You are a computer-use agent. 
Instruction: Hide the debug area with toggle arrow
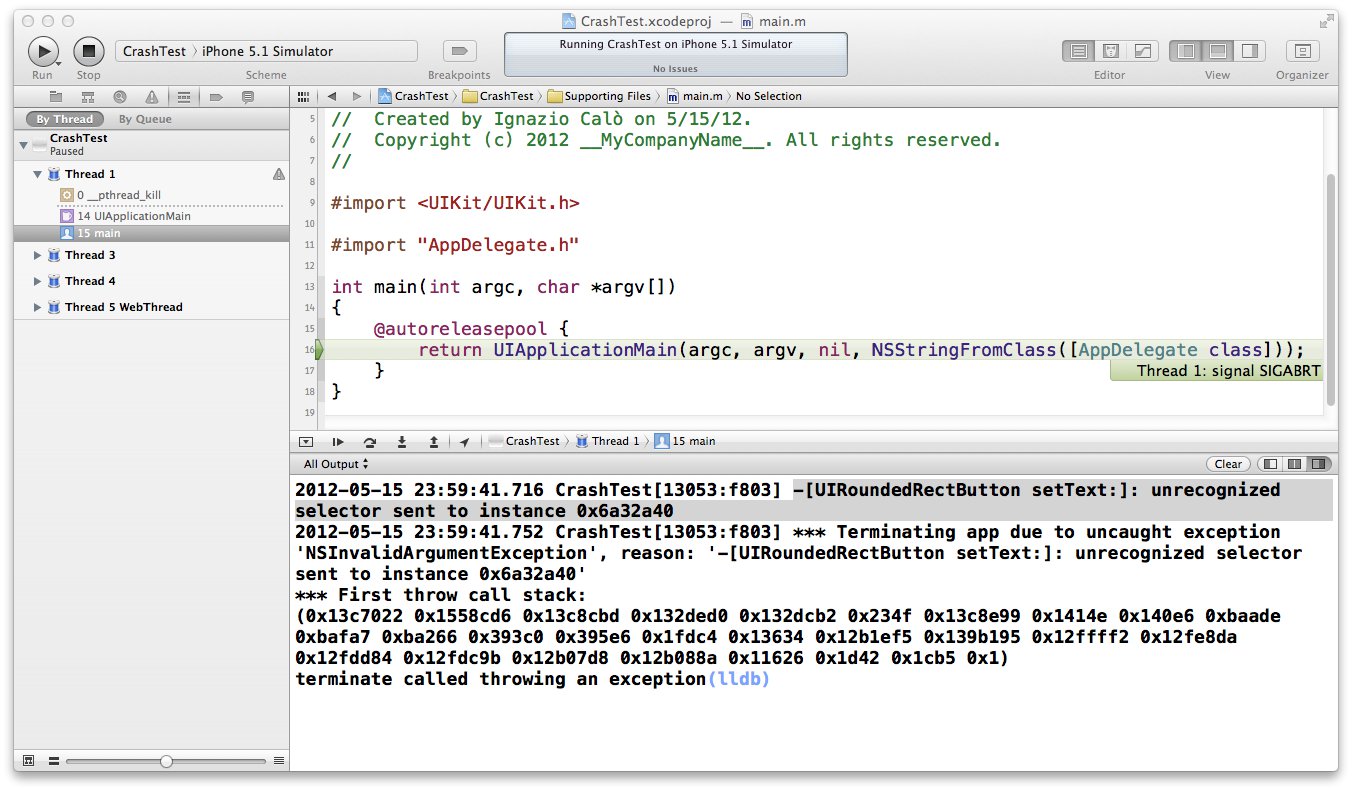(x=306, y=441)
